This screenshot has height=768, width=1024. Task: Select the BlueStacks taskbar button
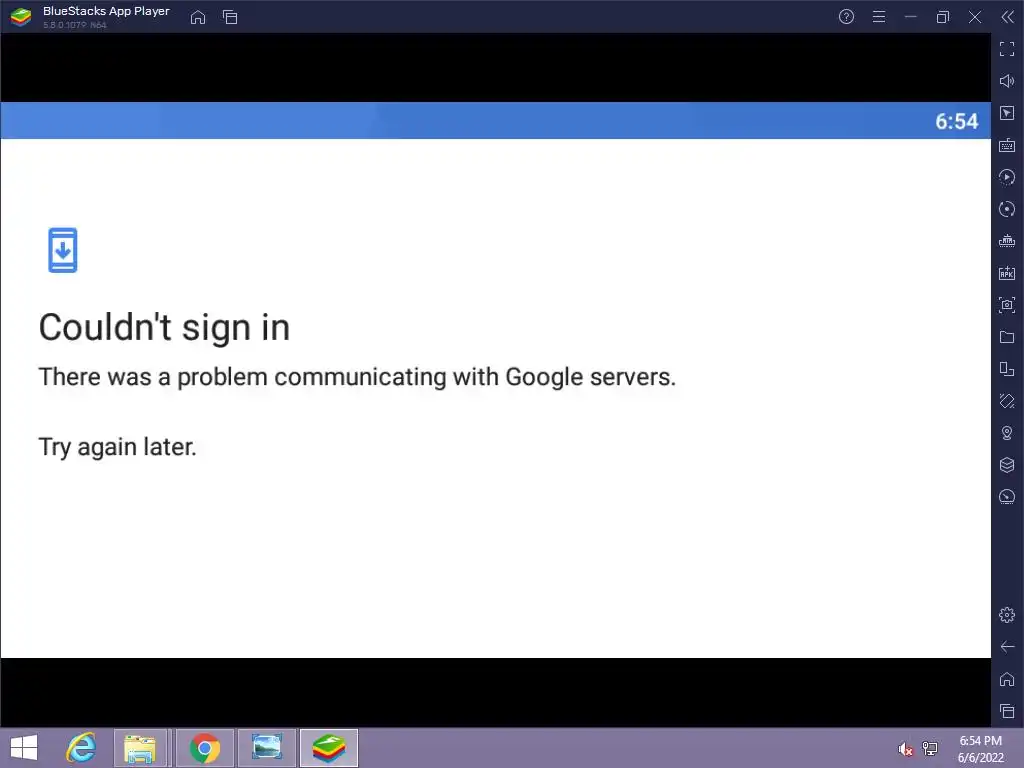(329, 748)
